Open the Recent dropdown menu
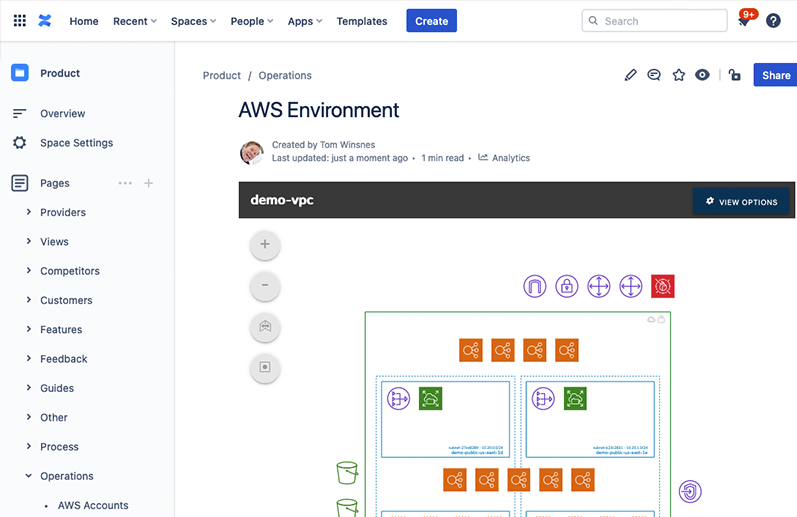Image resolution: width=797 pixels, height=517 pixels. click(x=135, y=21)
